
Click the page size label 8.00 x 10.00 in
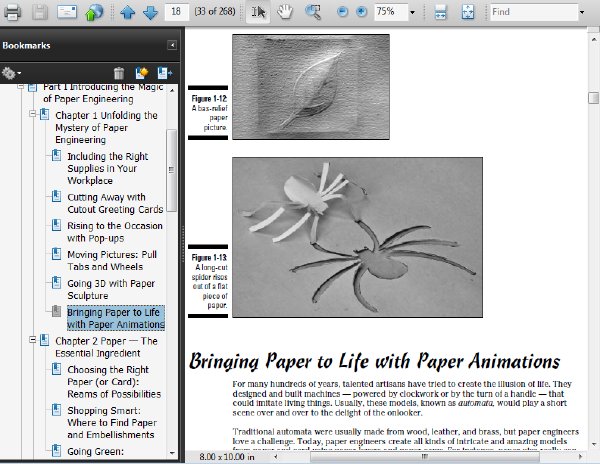click(227, 457)
